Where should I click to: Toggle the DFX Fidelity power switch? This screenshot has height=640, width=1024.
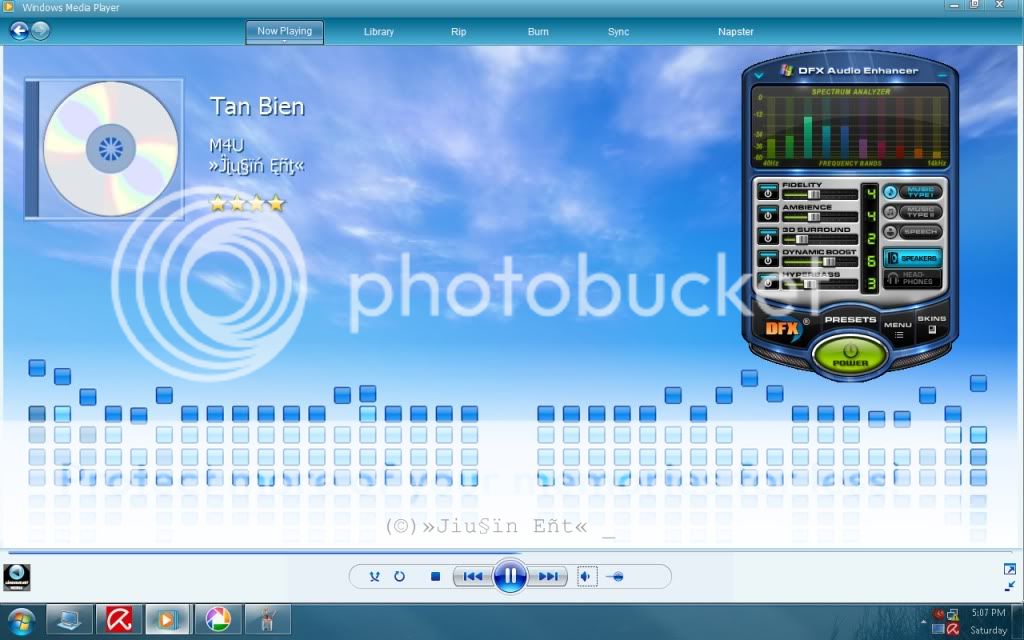767,192
